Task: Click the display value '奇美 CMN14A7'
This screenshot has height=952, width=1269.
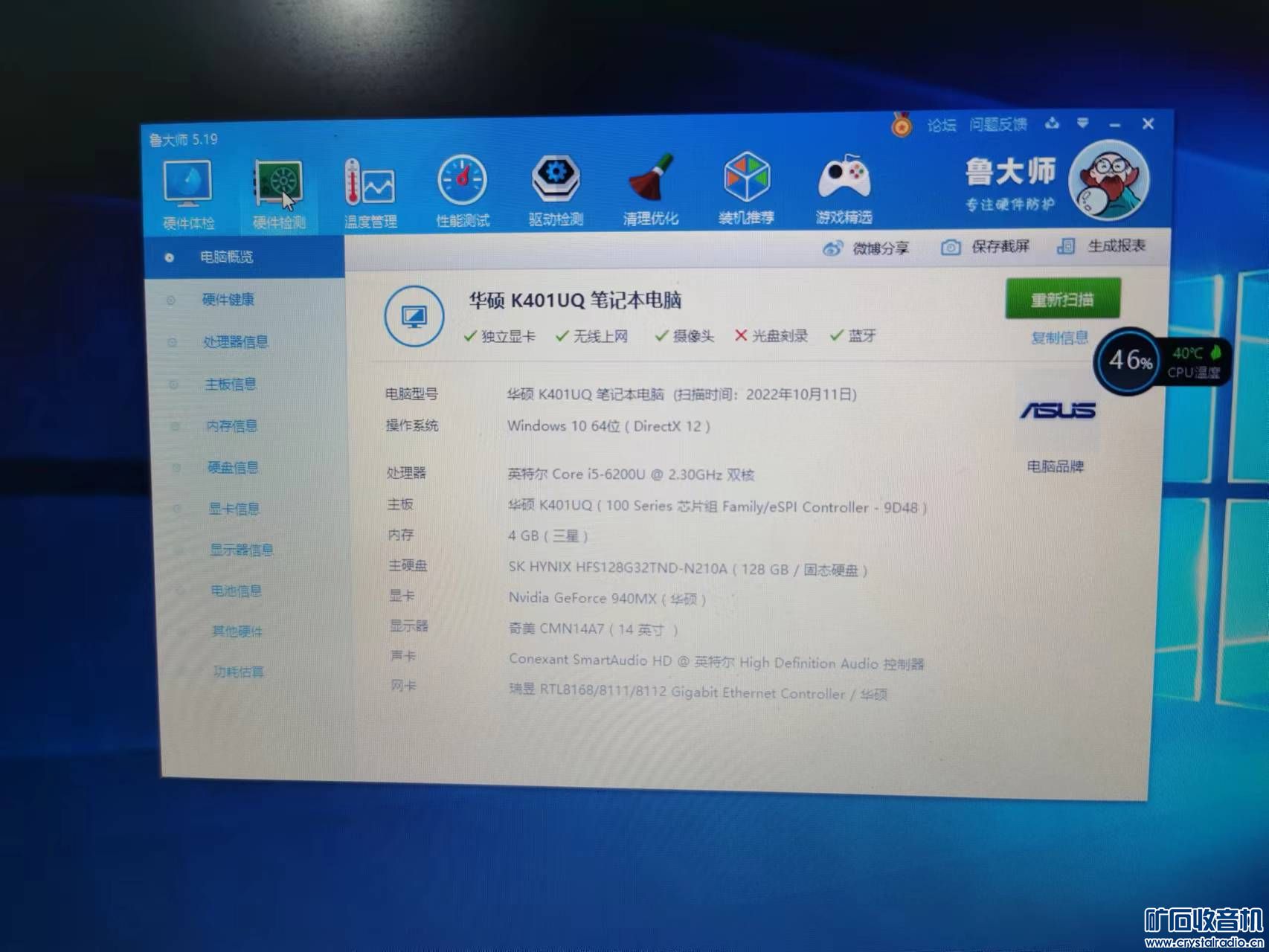Action: pos(556,629)
